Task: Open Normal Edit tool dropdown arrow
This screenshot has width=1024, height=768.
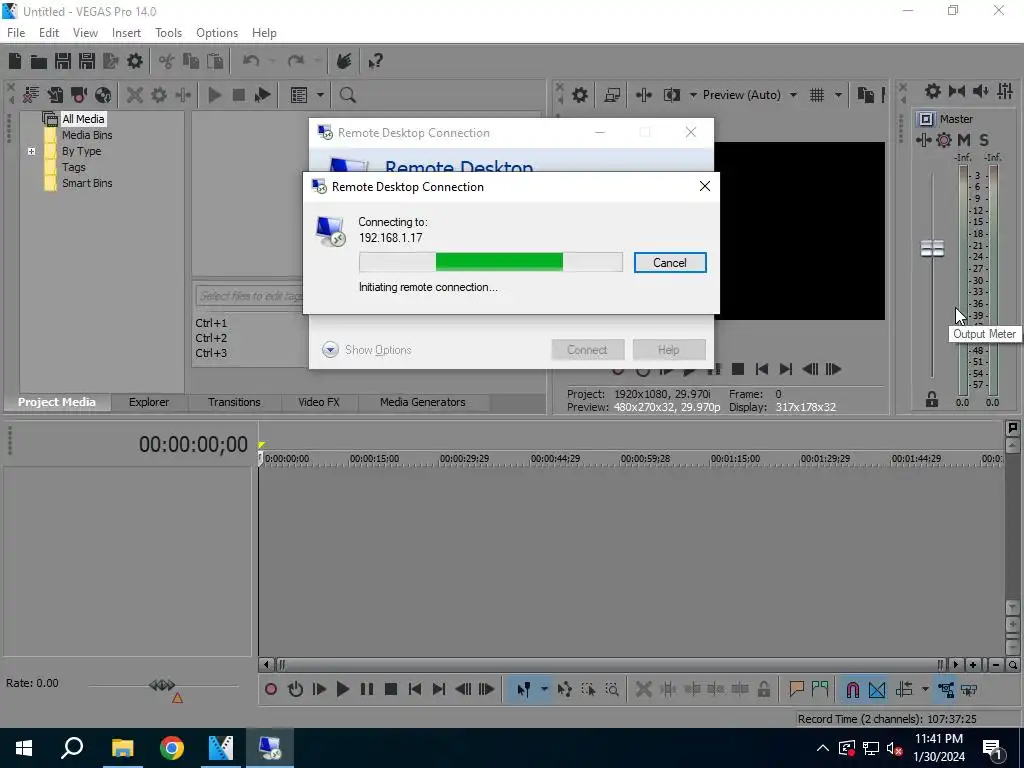Action: [544, 690]
